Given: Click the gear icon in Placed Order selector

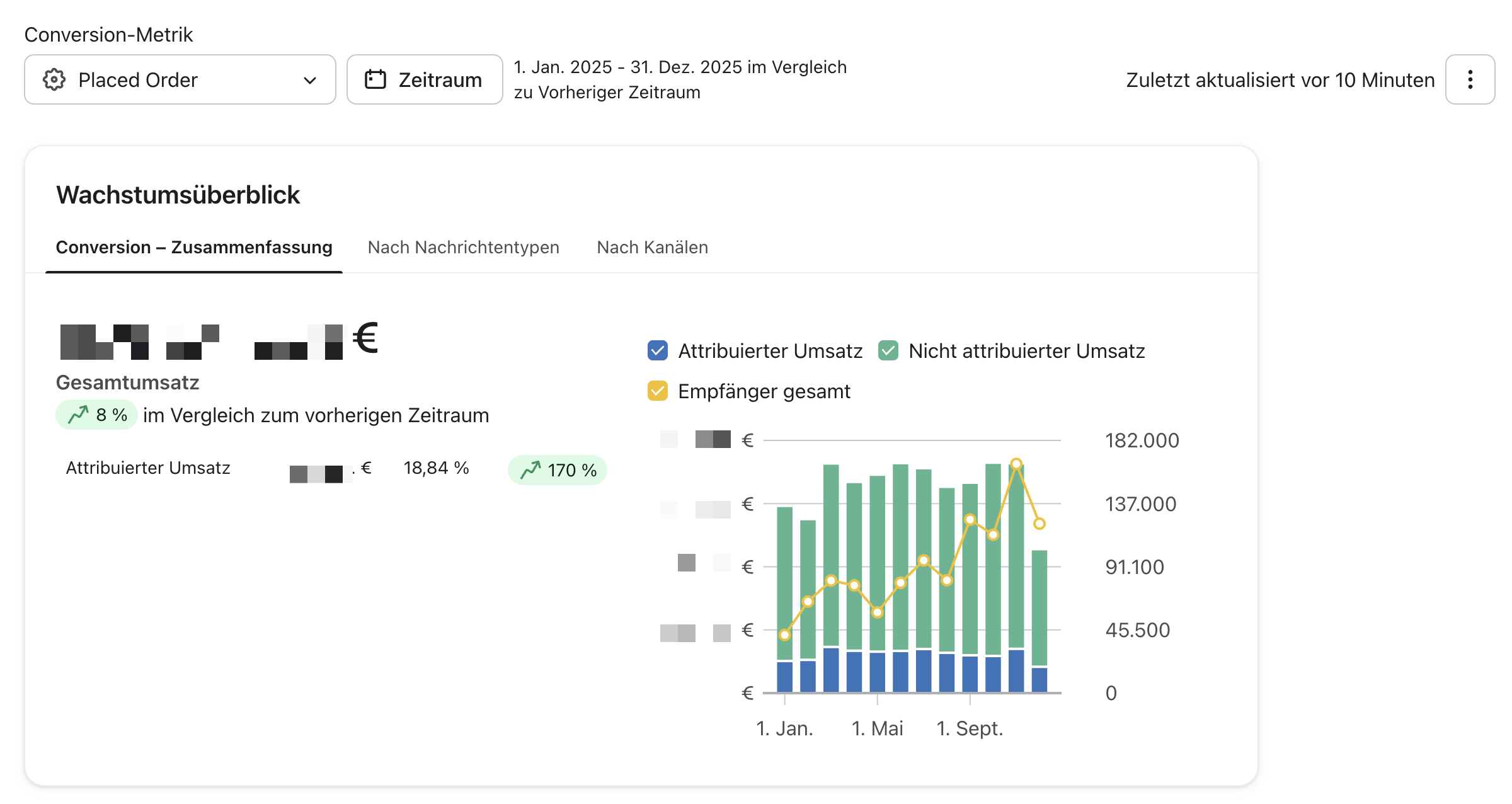Looking at the screenshot, I should pyautogui.click(x=54, y=80).
